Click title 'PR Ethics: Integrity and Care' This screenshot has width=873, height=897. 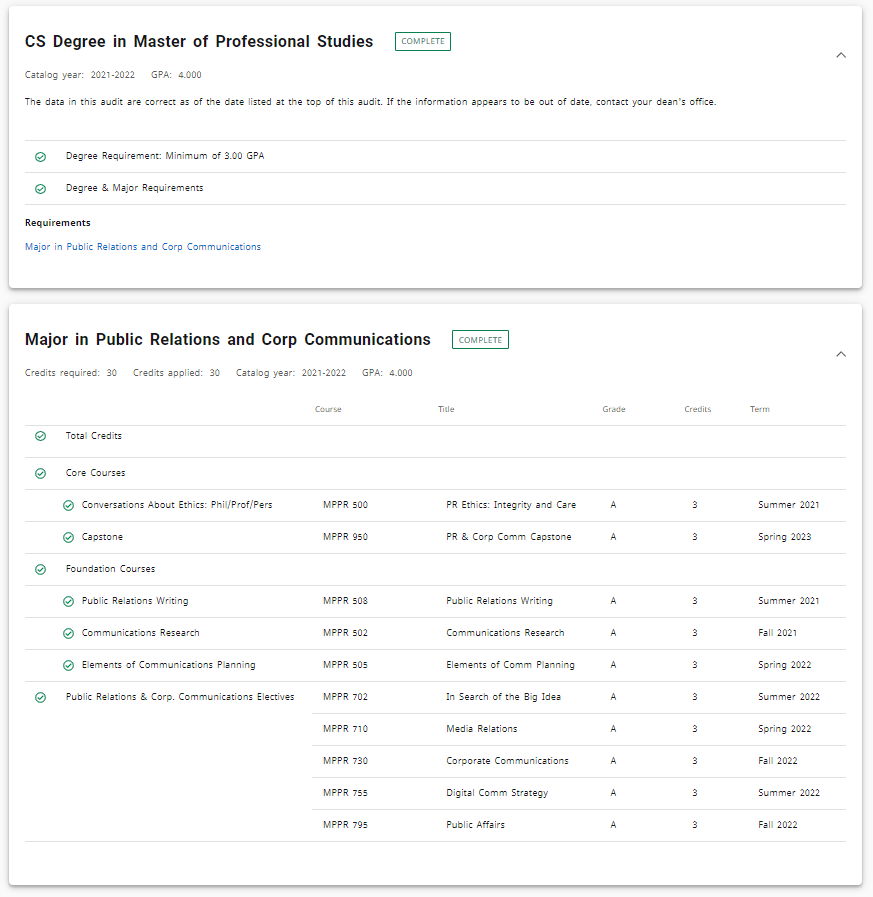tap(511, 505)
